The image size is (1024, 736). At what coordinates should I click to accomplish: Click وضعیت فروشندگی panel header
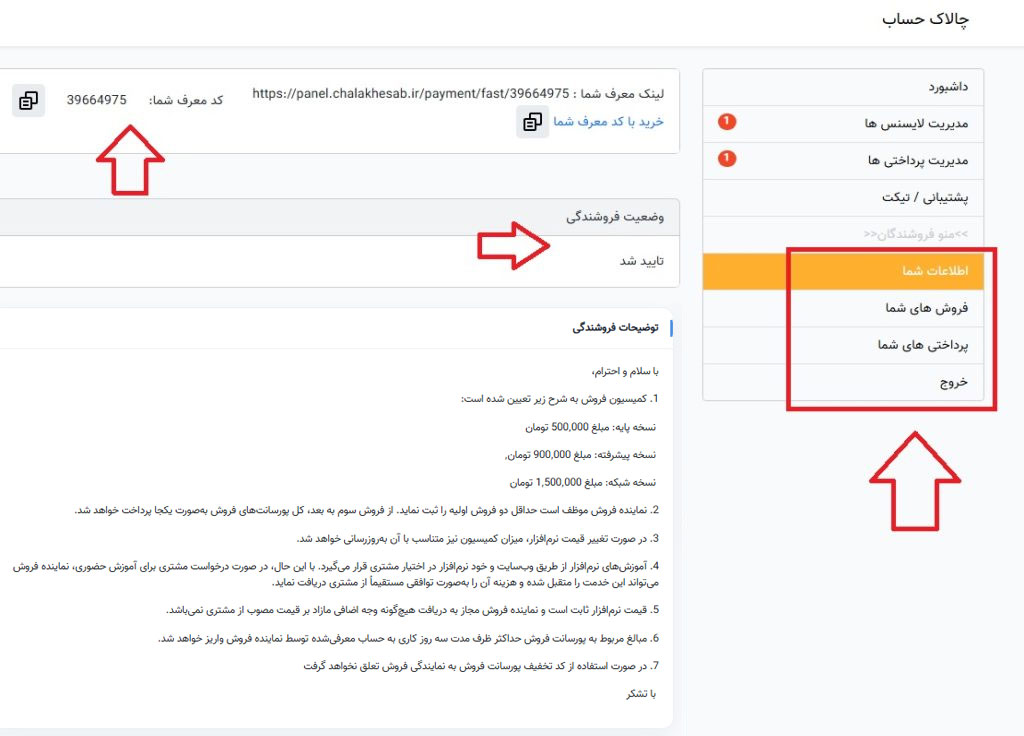click(x=340, y=217)
